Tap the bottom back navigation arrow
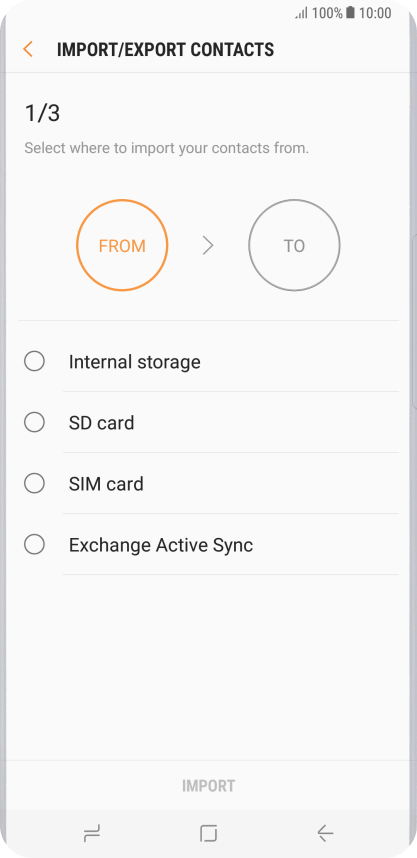The image size is (417, 858). pos(325,833)
